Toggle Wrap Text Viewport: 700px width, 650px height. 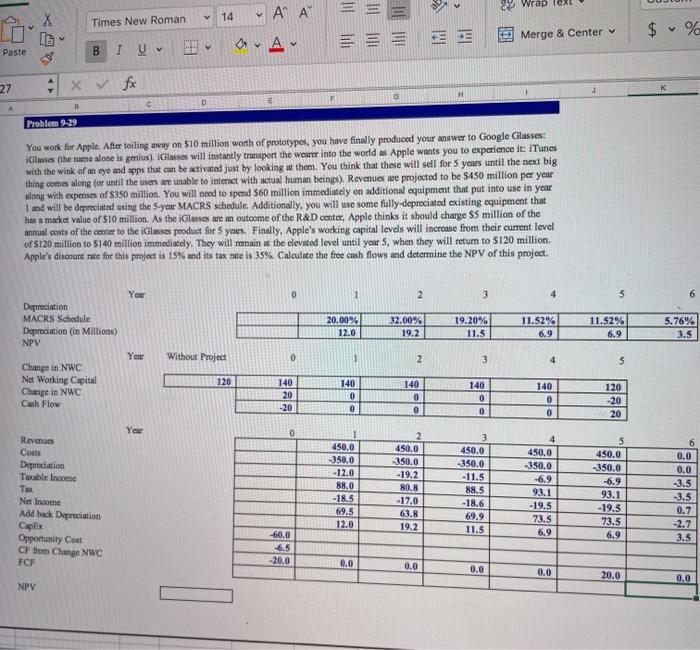click(x=541, y=4)
